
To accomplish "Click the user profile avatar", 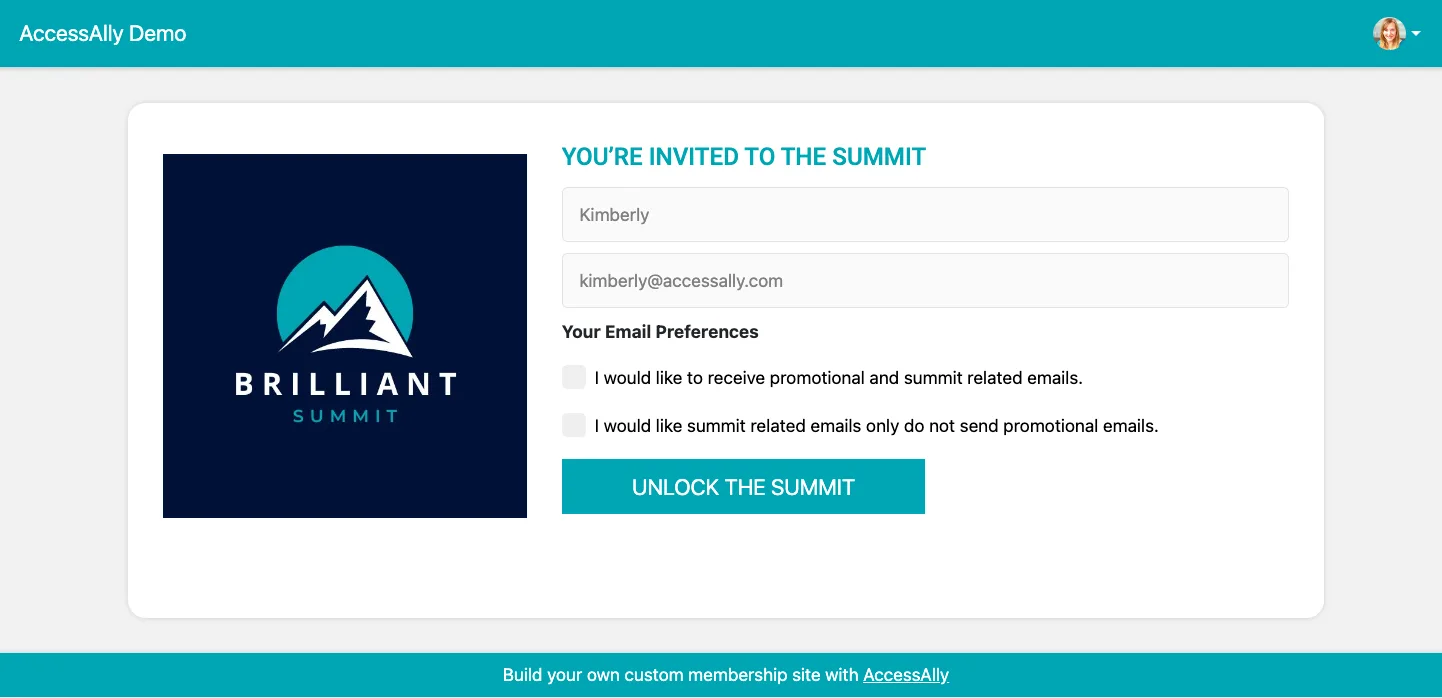I will tap(1388, 33).
